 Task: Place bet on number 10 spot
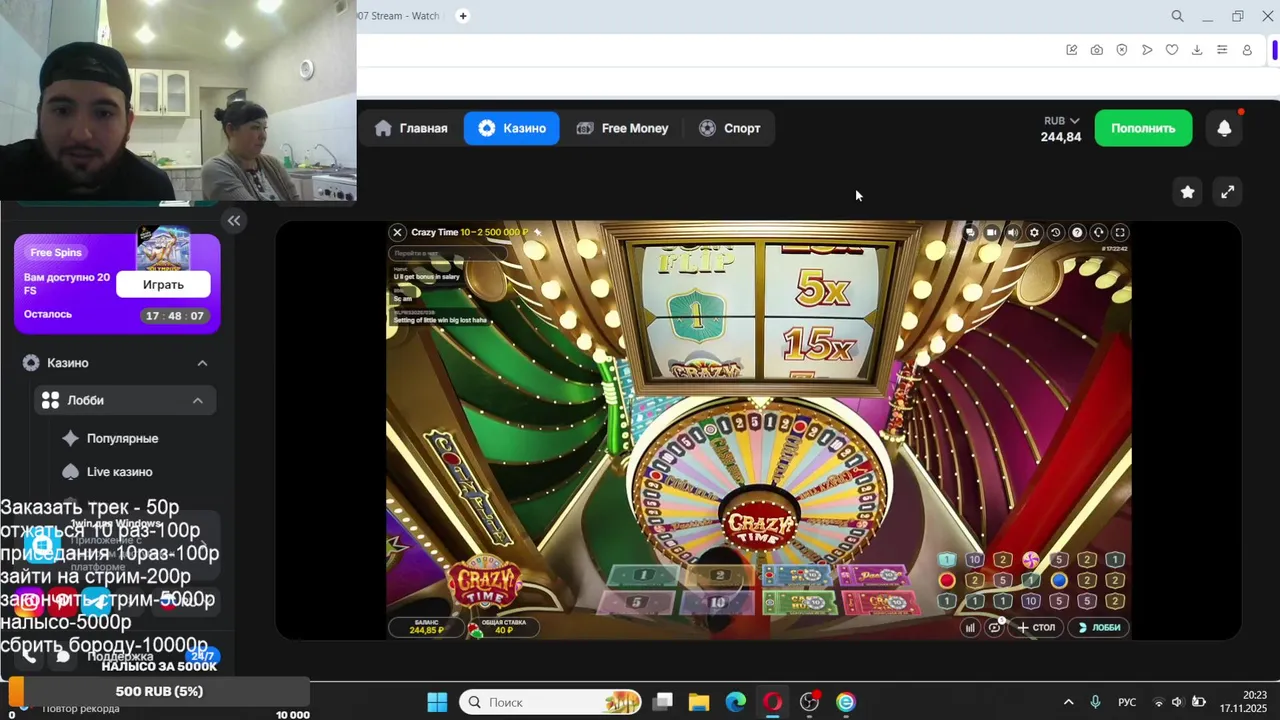tap(717, 603)
